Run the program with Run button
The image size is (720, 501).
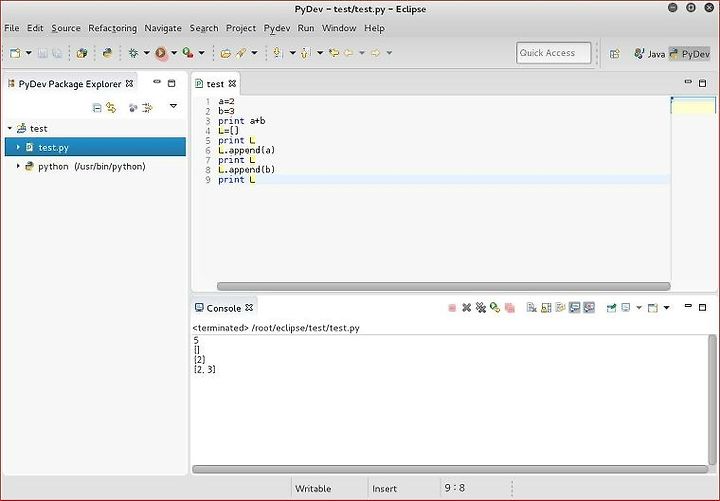pos(161,53)
